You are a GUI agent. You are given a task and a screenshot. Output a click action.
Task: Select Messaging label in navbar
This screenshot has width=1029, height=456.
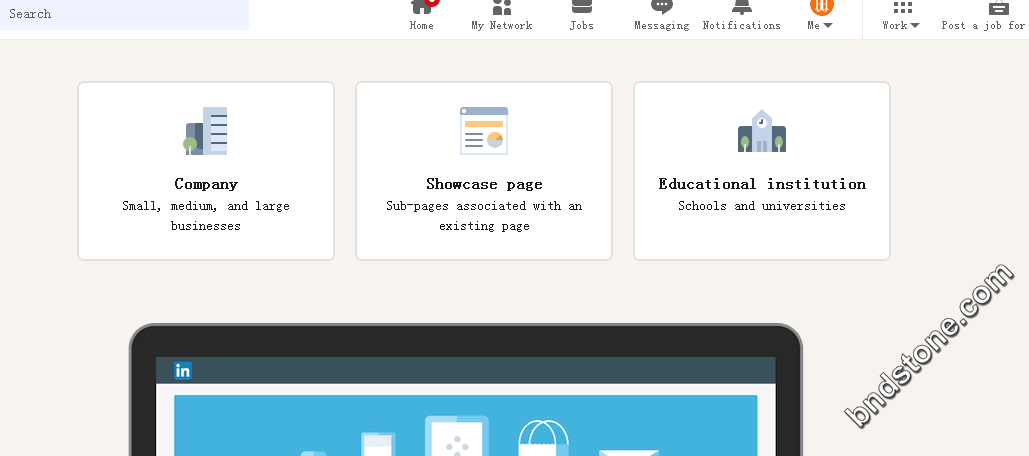coord(662,25)
